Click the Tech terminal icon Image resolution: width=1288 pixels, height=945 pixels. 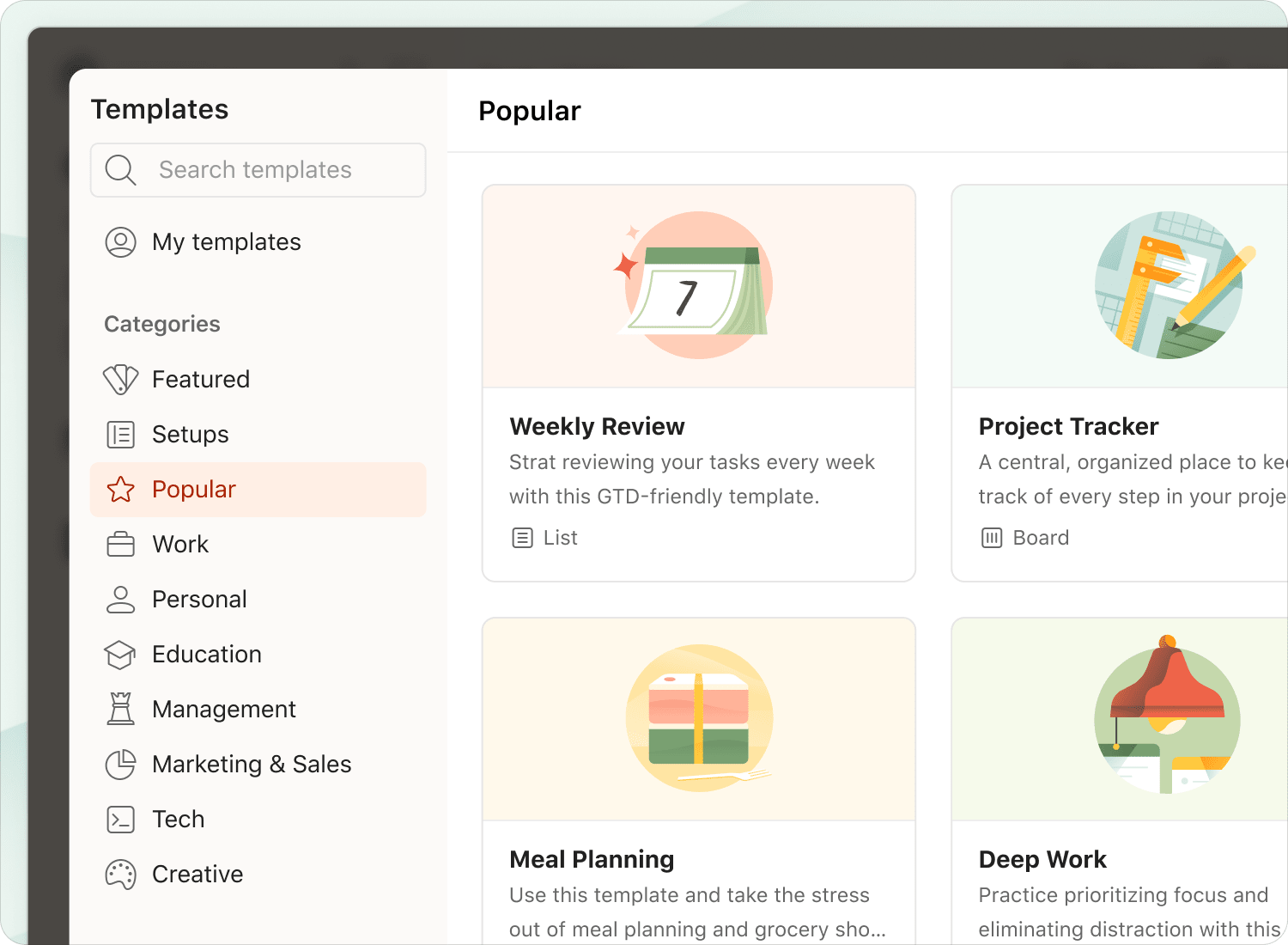click(120, 820)
